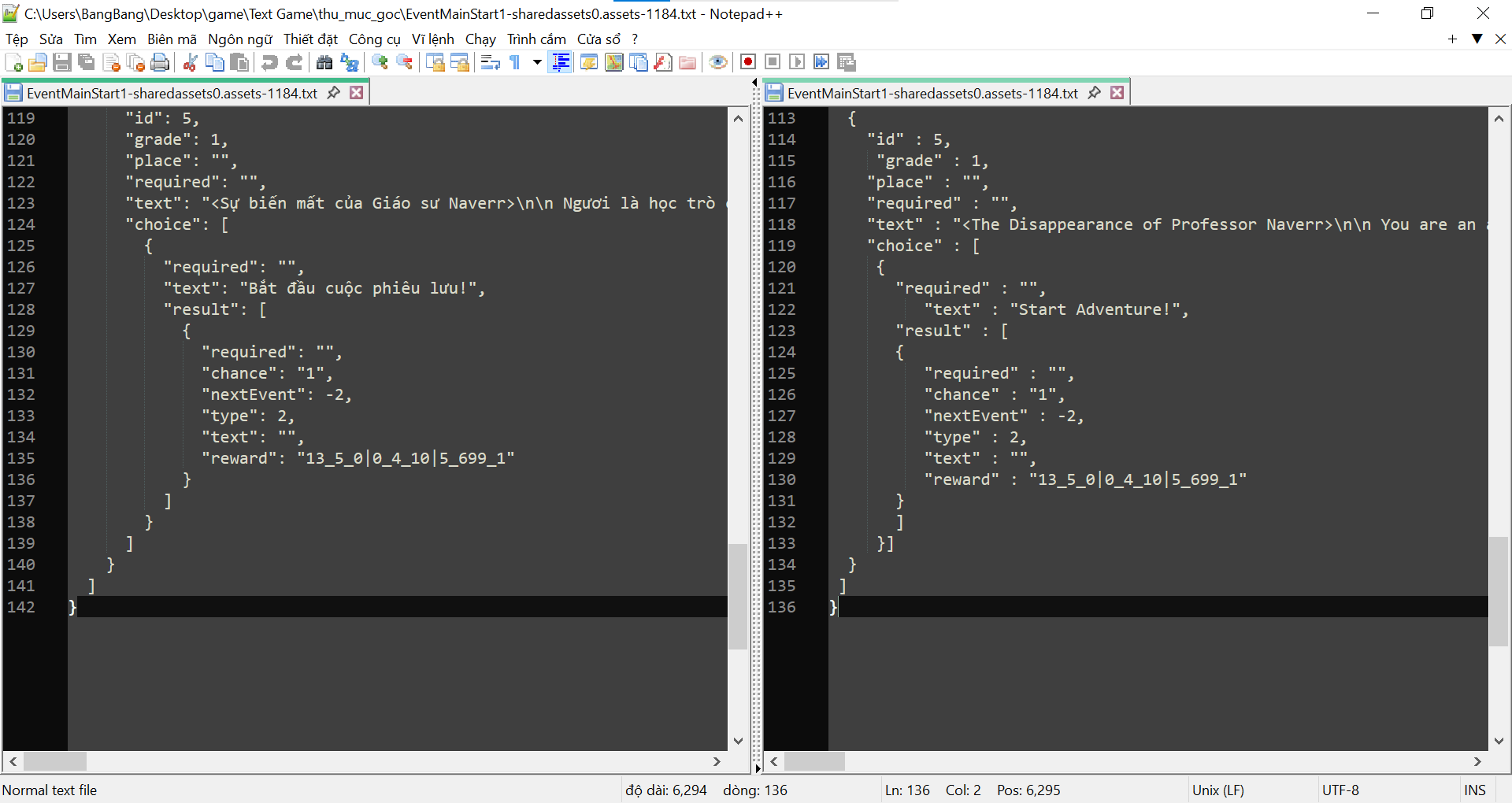Image resolution: width=1512 pixels, height=803 pixels.
Task: Open the Document List panel icon
Action: click(x=639, y=62)
